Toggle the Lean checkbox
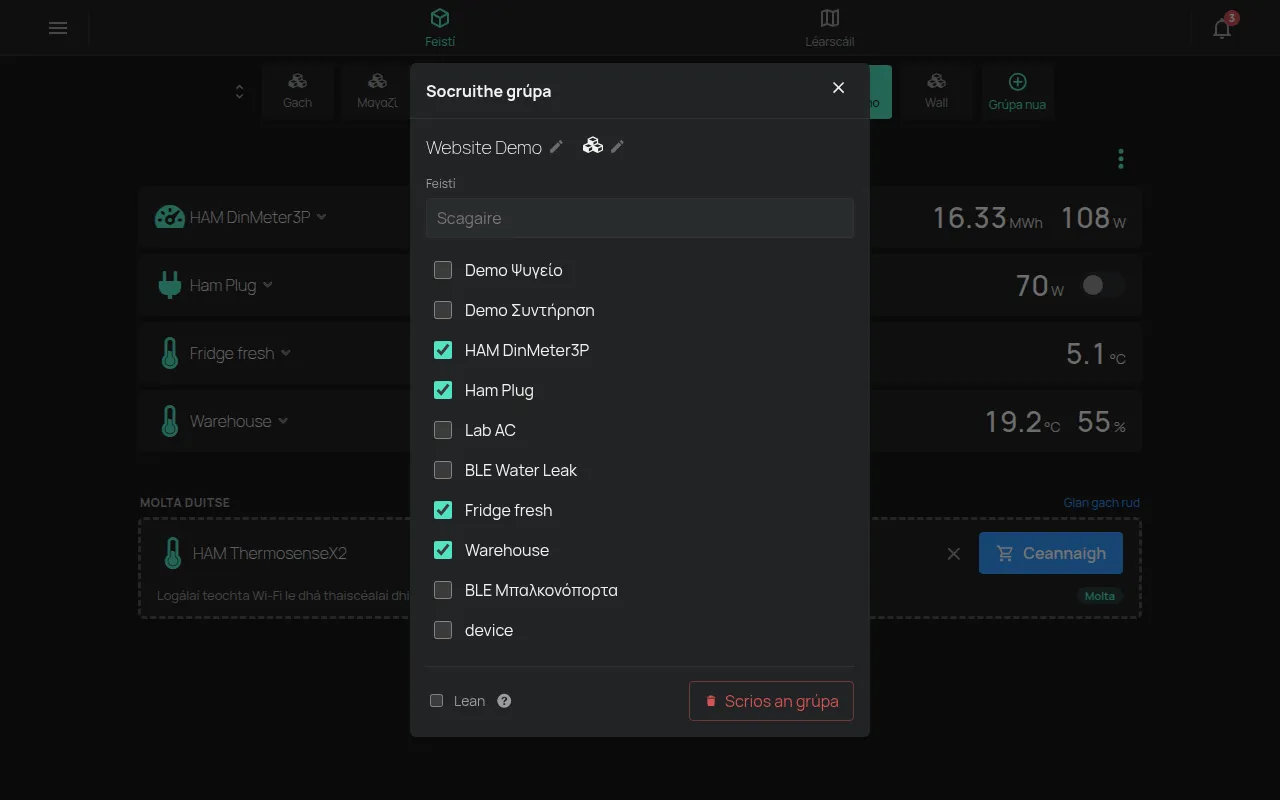Screen dimensions: 1280x800 tap(437, 701)
